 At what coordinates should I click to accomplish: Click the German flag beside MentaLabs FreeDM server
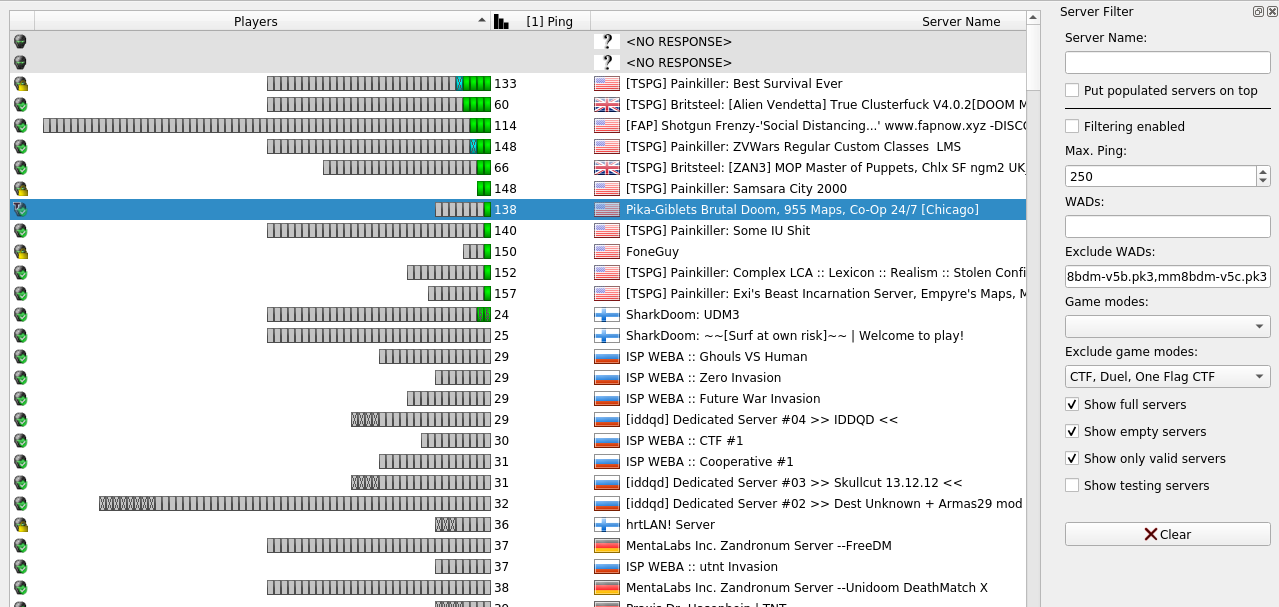(606, 546)
